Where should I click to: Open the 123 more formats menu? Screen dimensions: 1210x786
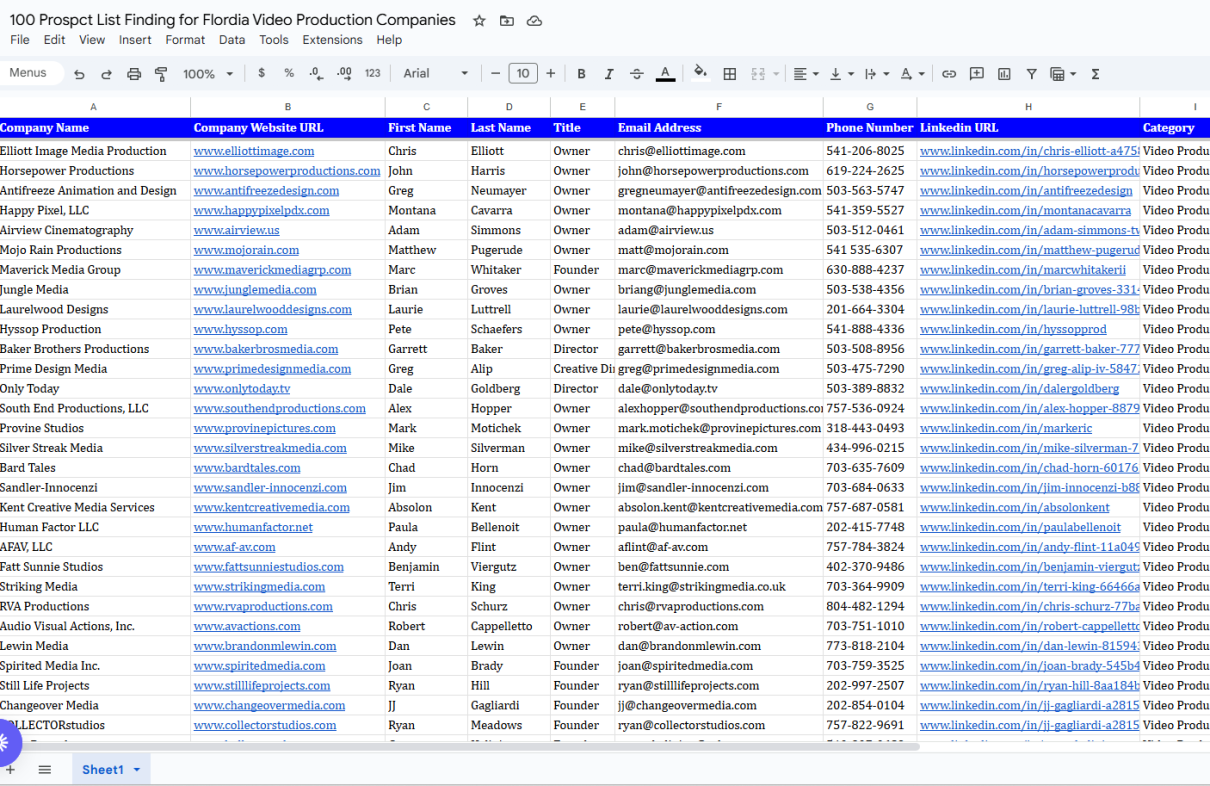pyautogui.click(x=373, y=73)
